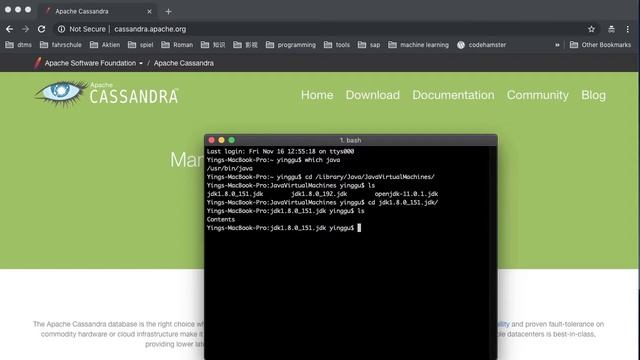Open the Community nav item
Viewport: 640px width, 360px height.
(x=538, y=95)
